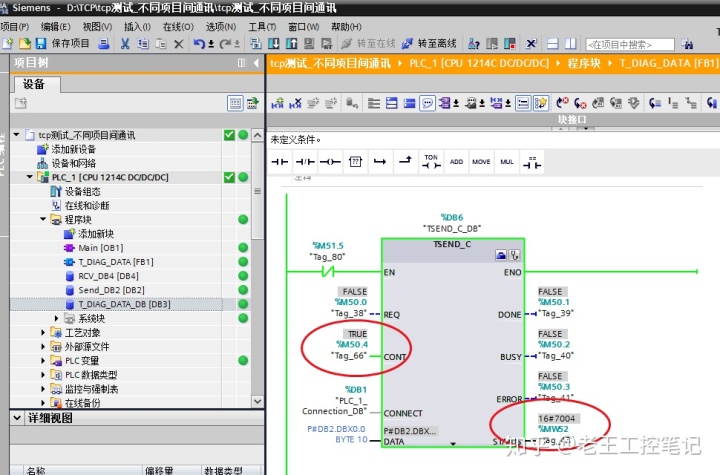Save project with 保存项目 button
The width and height of the screenshot is (720, 475).
pyautogui.click(x=62, y=44)
